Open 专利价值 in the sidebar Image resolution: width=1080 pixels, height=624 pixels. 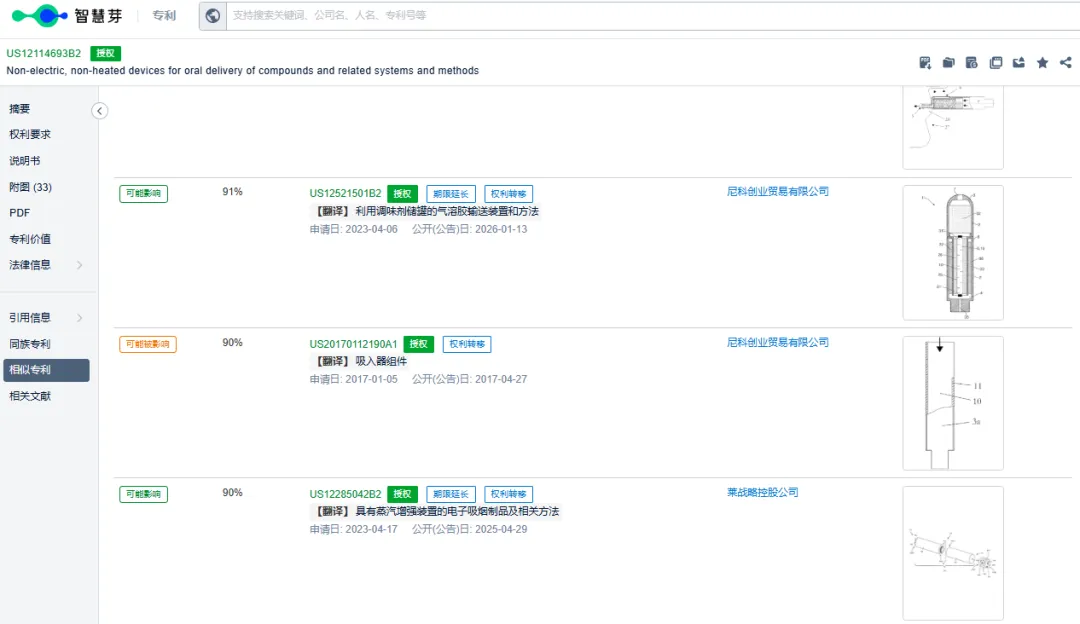(x=30, y=239)
